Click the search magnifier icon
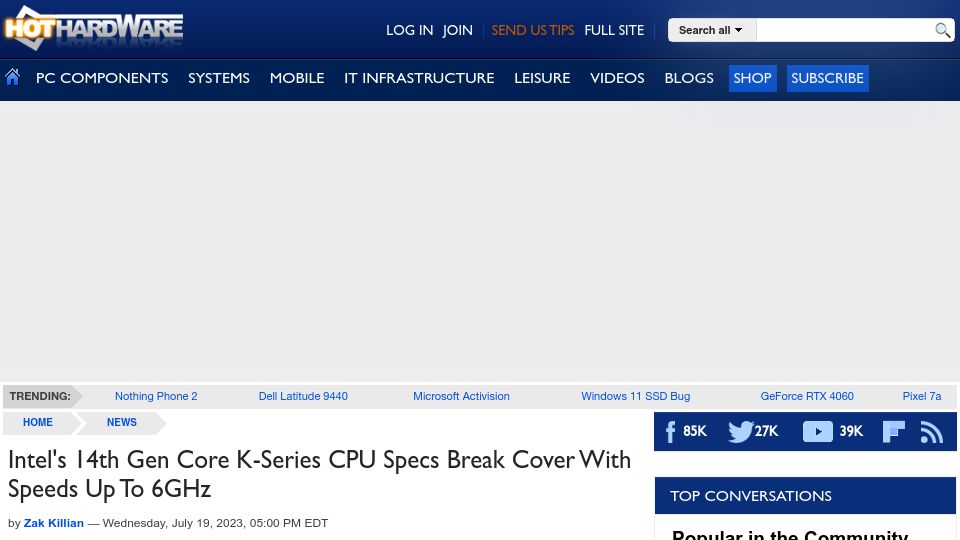 pos(942,30)
